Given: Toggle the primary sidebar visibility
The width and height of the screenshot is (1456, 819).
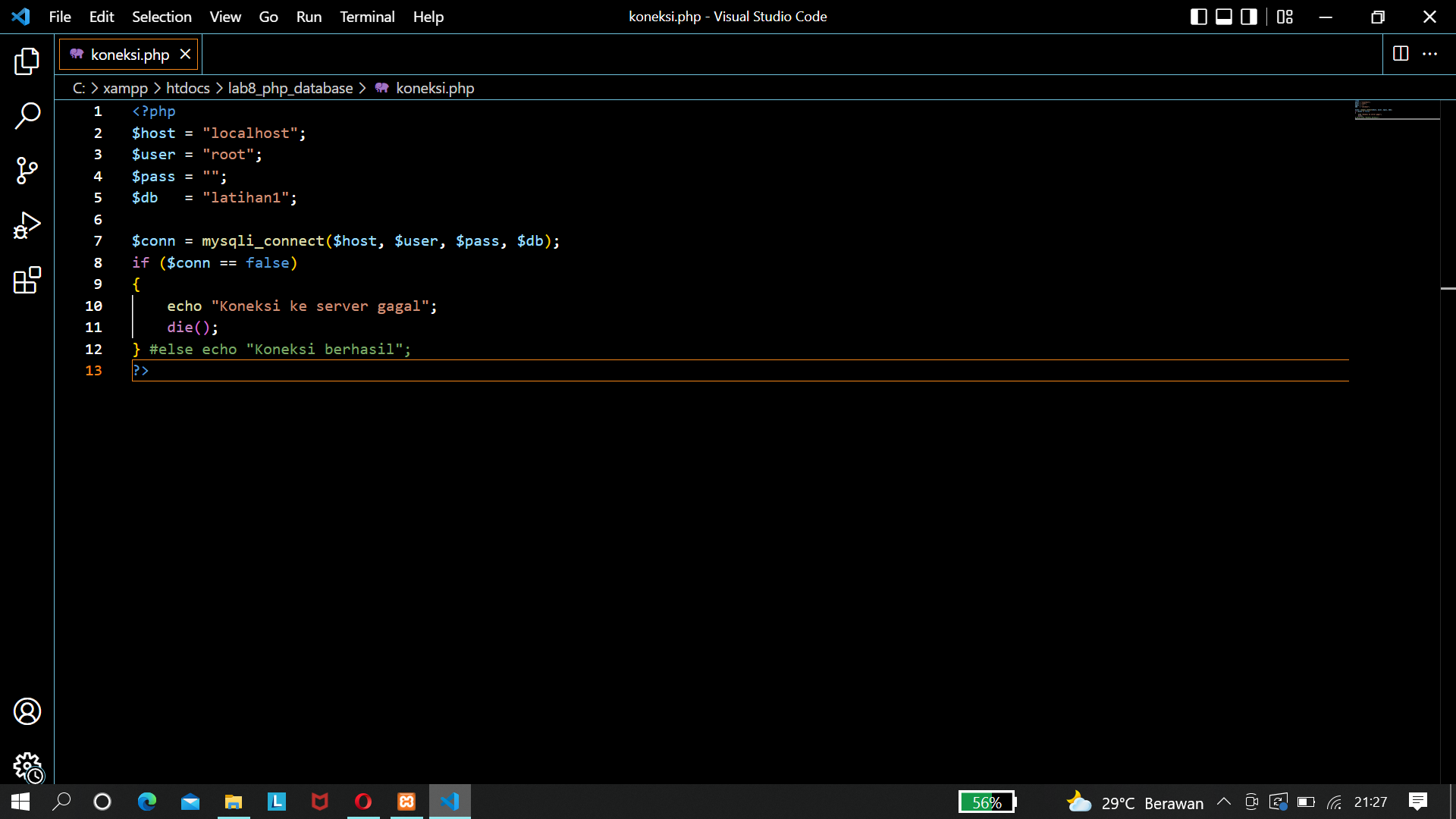Looking at the screenshot, I should [1199, 16].
